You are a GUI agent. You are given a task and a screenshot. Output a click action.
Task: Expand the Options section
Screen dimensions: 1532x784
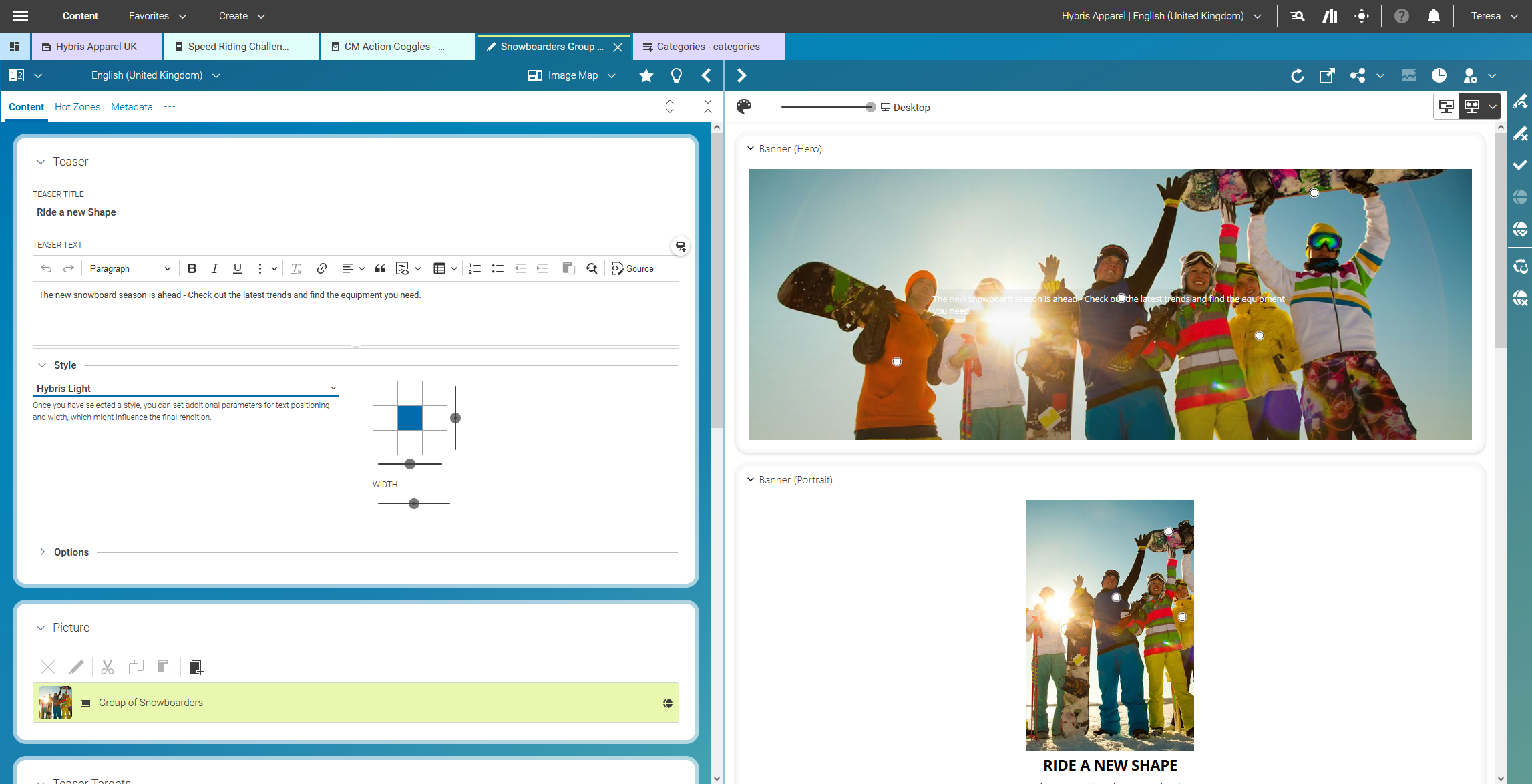(42, 552)
